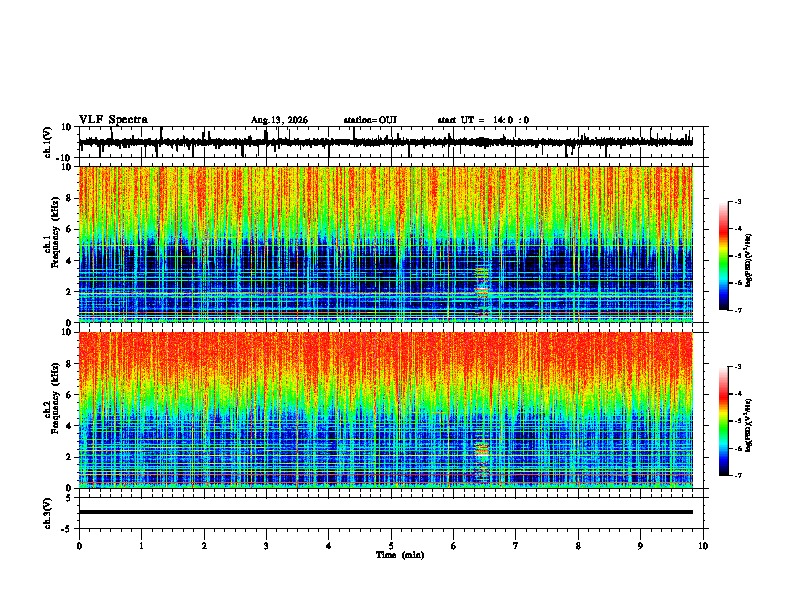Click the "9" tick on the time axis

[640, 546]
